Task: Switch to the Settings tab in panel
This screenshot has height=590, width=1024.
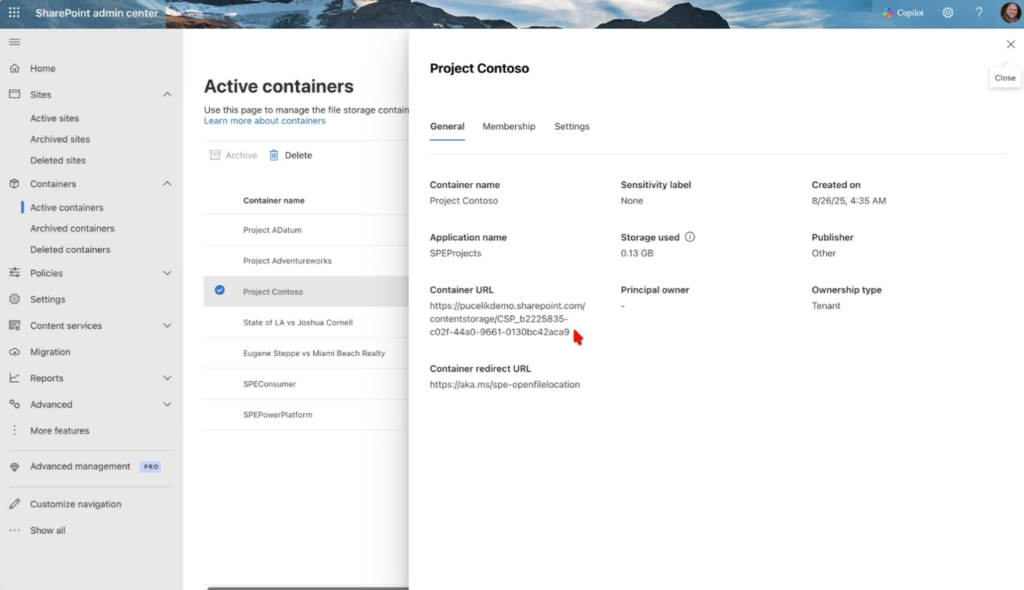Action: tap(572, 126)
